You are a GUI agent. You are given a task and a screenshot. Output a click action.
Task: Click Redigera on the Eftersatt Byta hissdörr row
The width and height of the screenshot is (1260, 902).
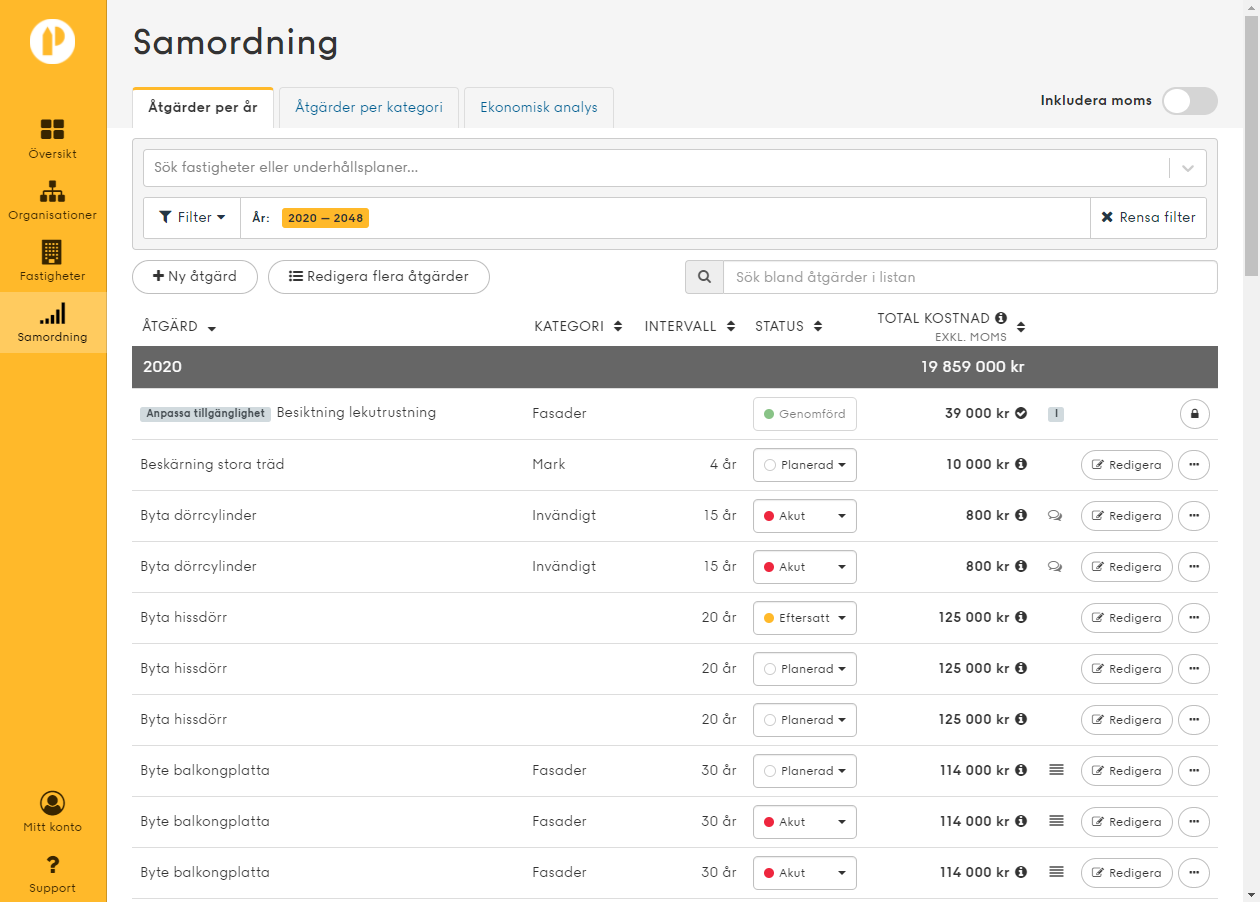coord(1127,618)
